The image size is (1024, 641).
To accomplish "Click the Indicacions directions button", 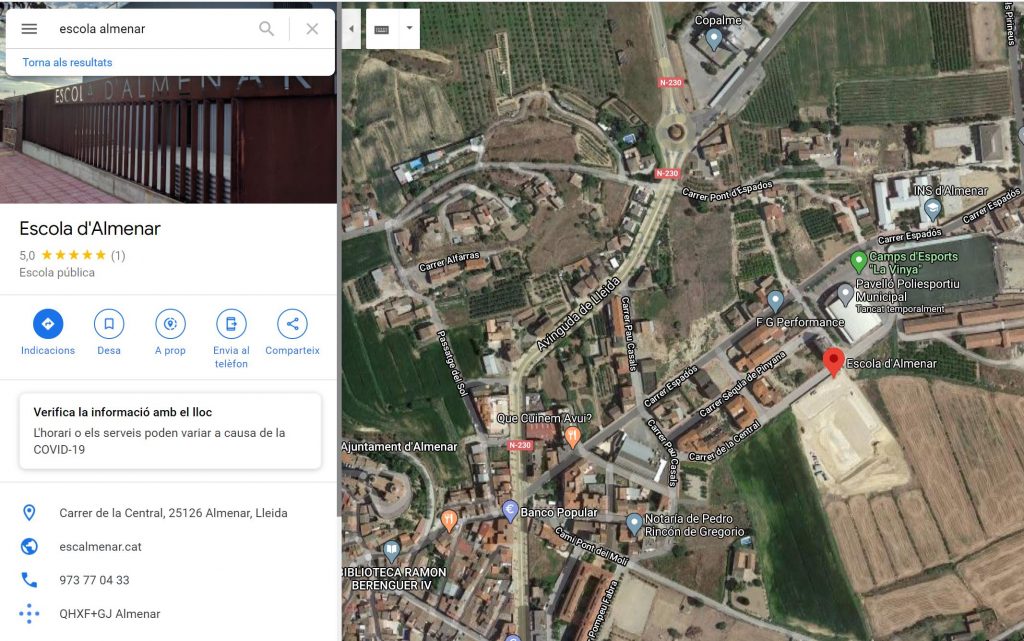I will point(47,324).
